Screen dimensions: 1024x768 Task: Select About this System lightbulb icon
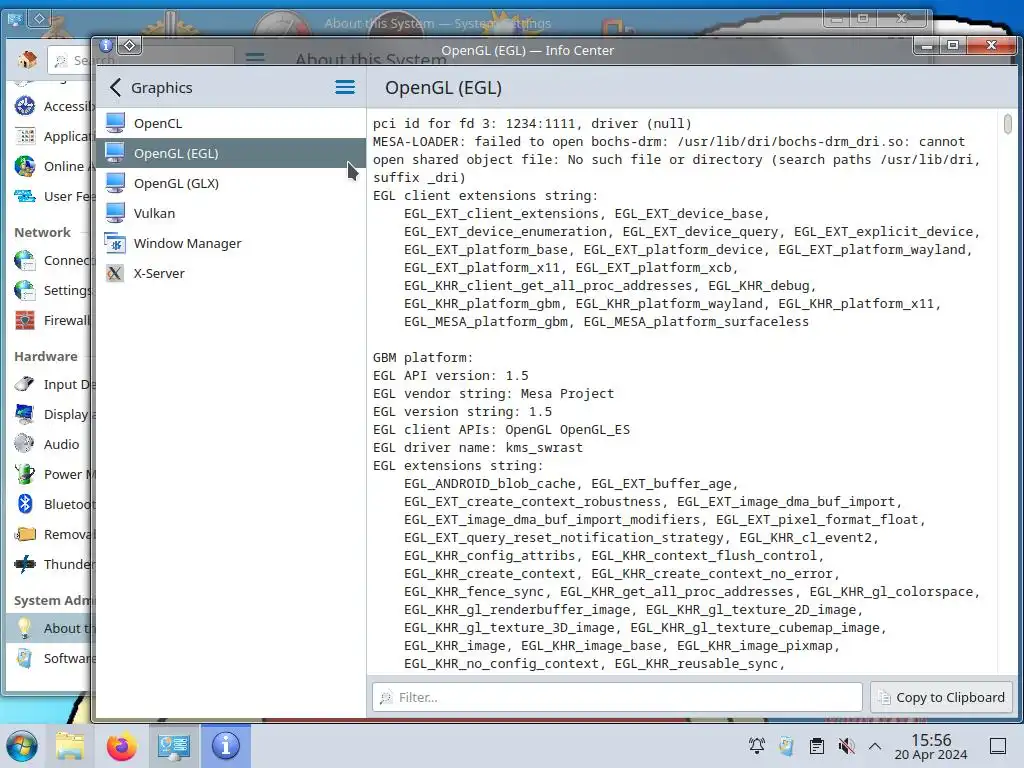(x=25, y=628)
